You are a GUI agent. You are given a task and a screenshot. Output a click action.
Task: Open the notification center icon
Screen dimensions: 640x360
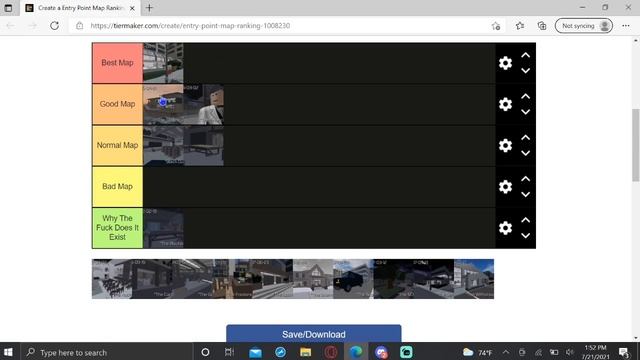pyautogui.click(x=624, y=352)
